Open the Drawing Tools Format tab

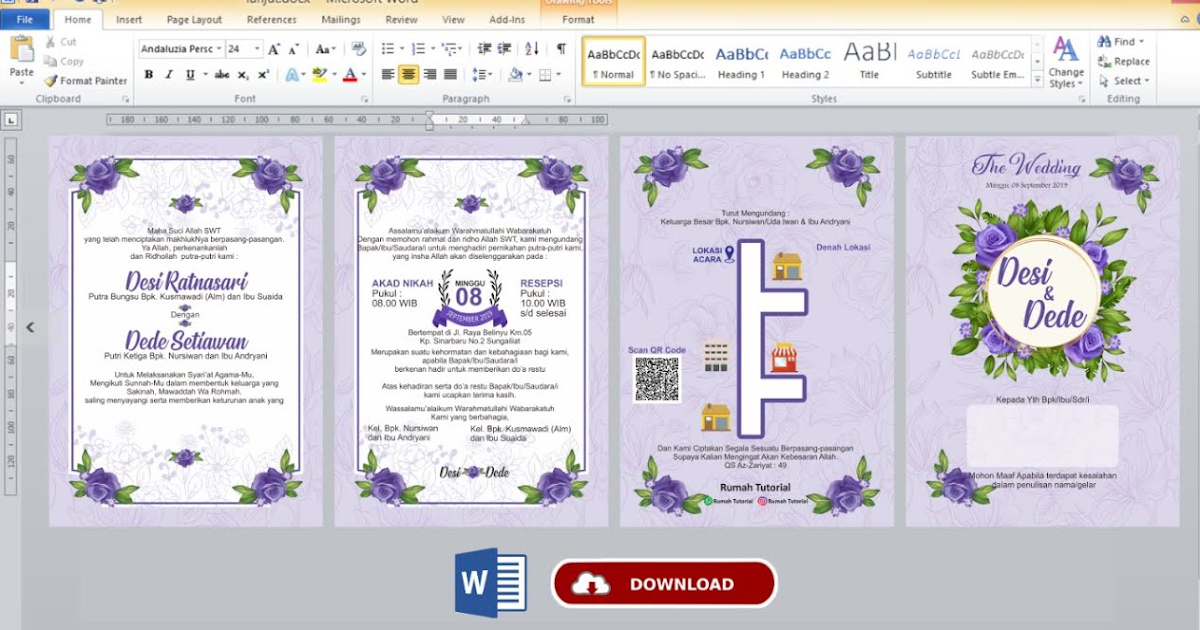[x=578, y=19]
